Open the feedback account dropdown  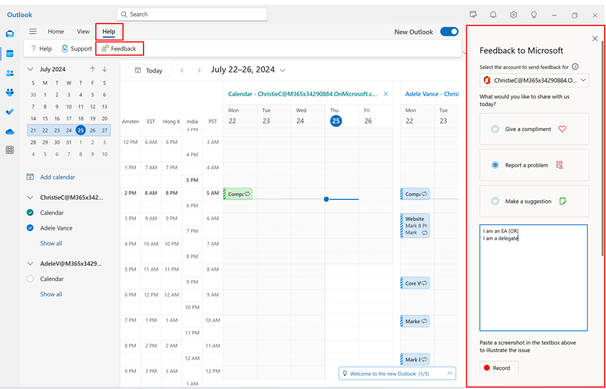534,80
